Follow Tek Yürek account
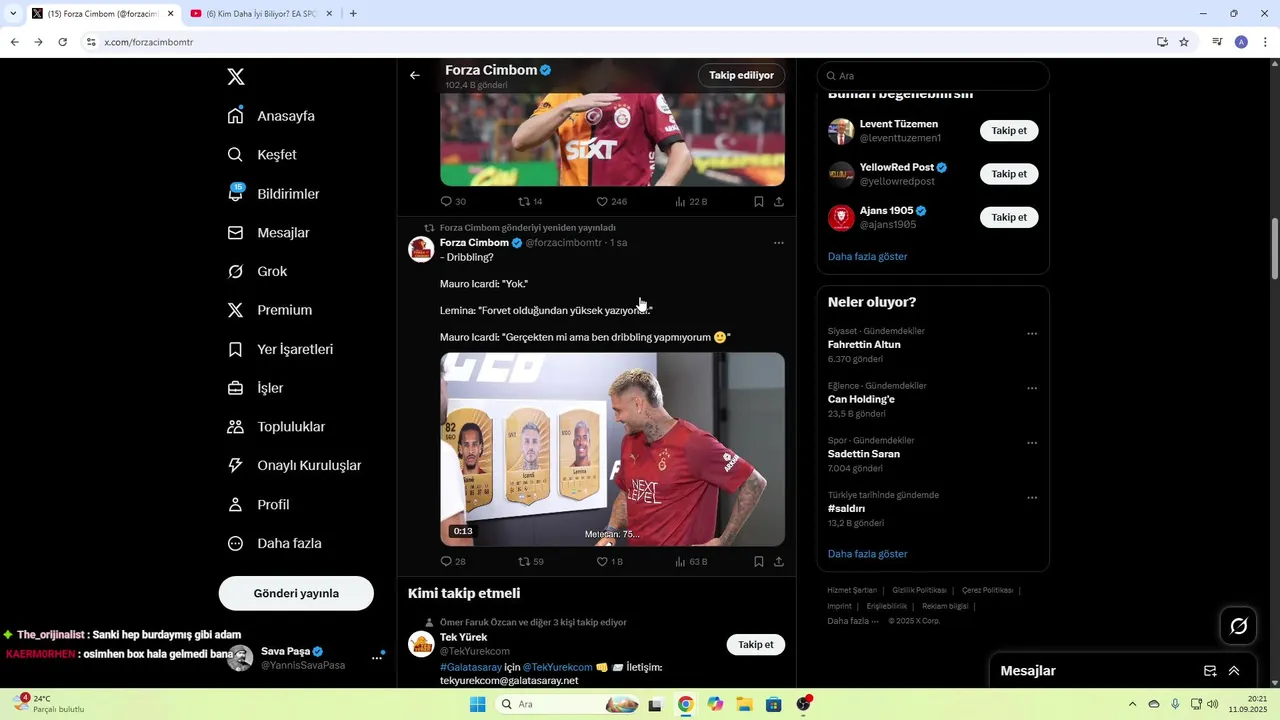Screen dimensions: 1280x720 [x=755, y=645]
